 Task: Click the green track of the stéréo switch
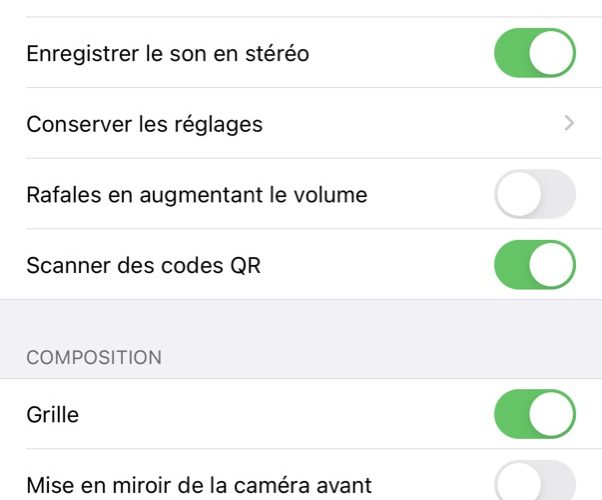coord(512,53)
